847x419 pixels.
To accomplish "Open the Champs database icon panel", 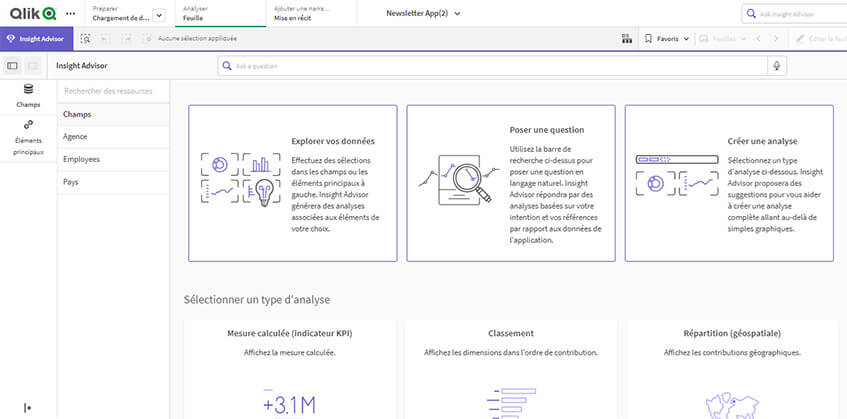I will coord(28,96).
